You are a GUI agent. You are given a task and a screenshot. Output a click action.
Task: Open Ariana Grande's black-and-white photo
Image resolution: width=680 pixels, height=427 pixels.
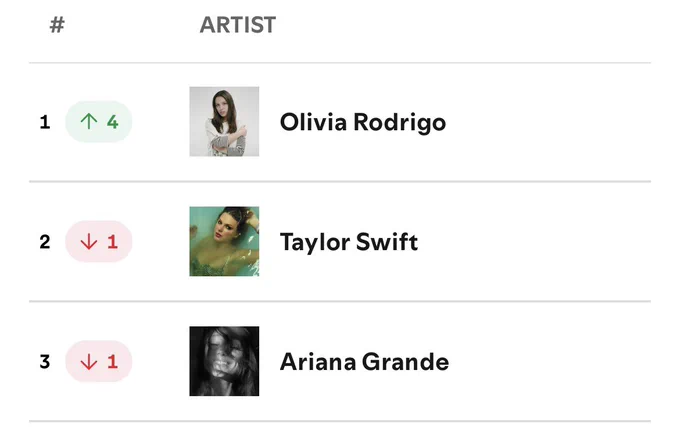point(224,361)
